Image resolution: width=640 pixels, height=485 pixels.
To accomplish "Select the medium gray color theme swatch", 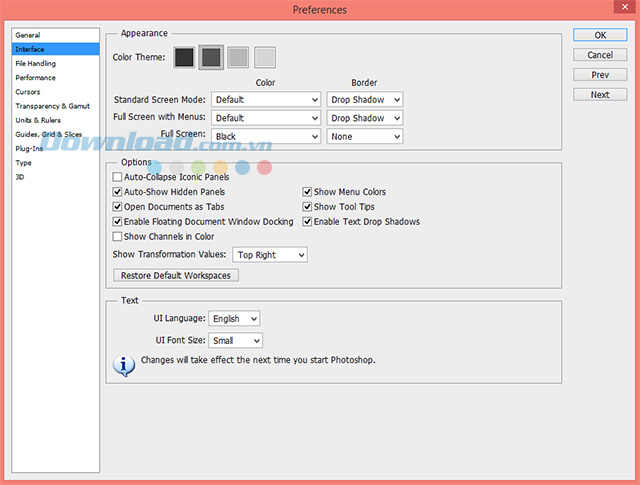I will [x=238, y=57].
